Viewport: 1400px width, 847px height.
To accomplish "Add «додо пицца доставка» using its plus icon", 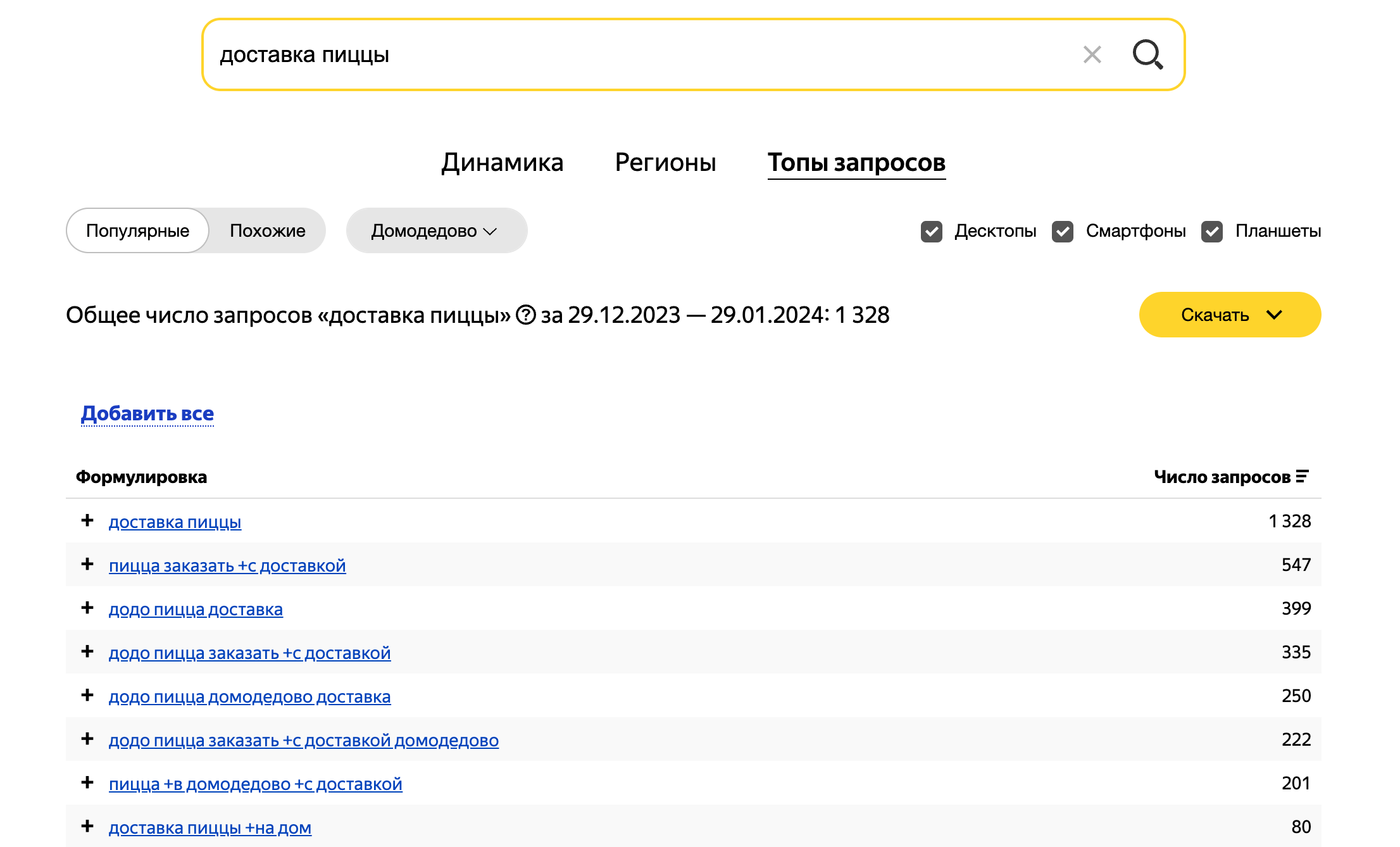I will tap(87, 609).
